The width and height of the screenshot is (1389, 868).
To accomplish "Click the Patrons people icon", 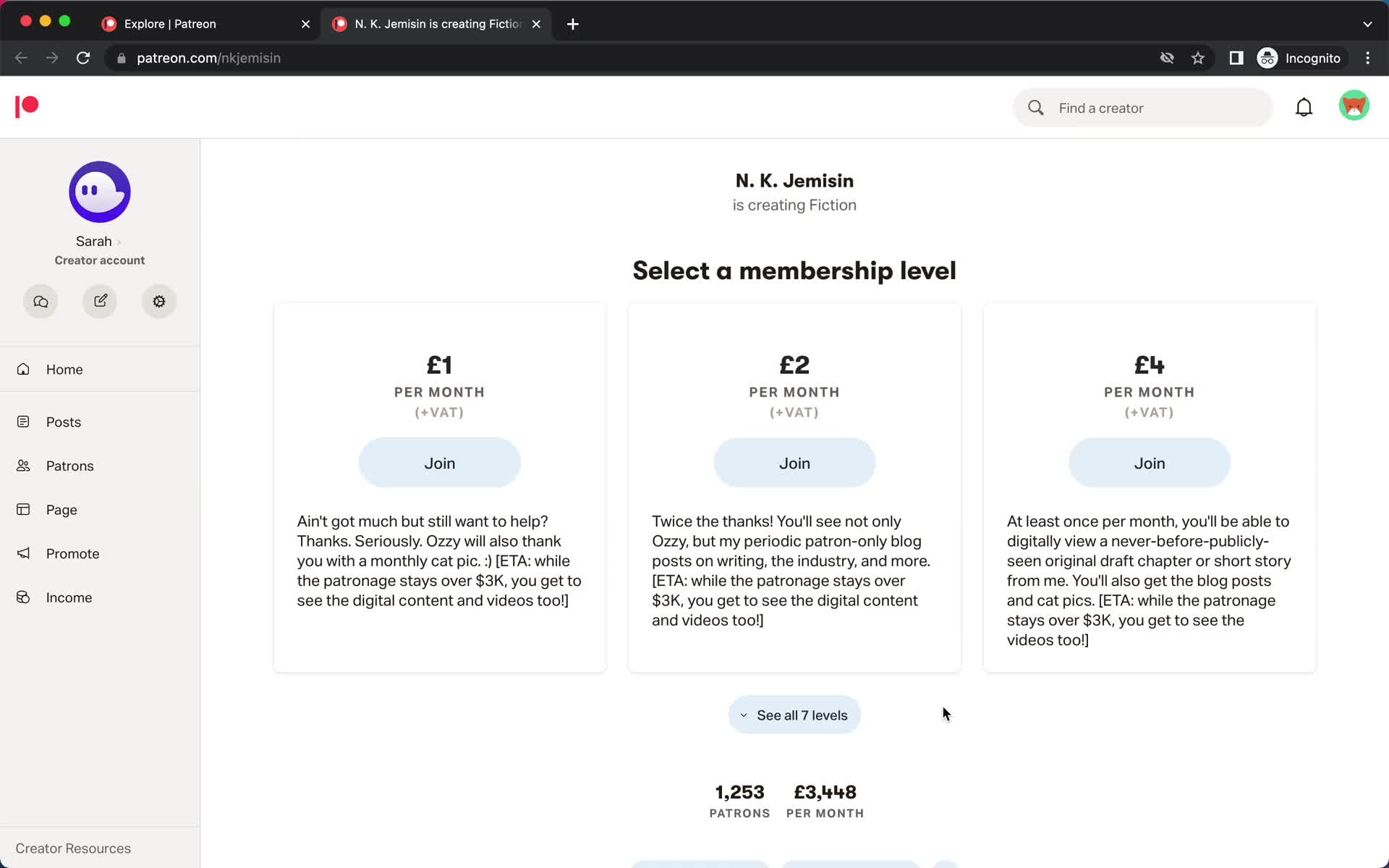I will click(x=23, y=466).
